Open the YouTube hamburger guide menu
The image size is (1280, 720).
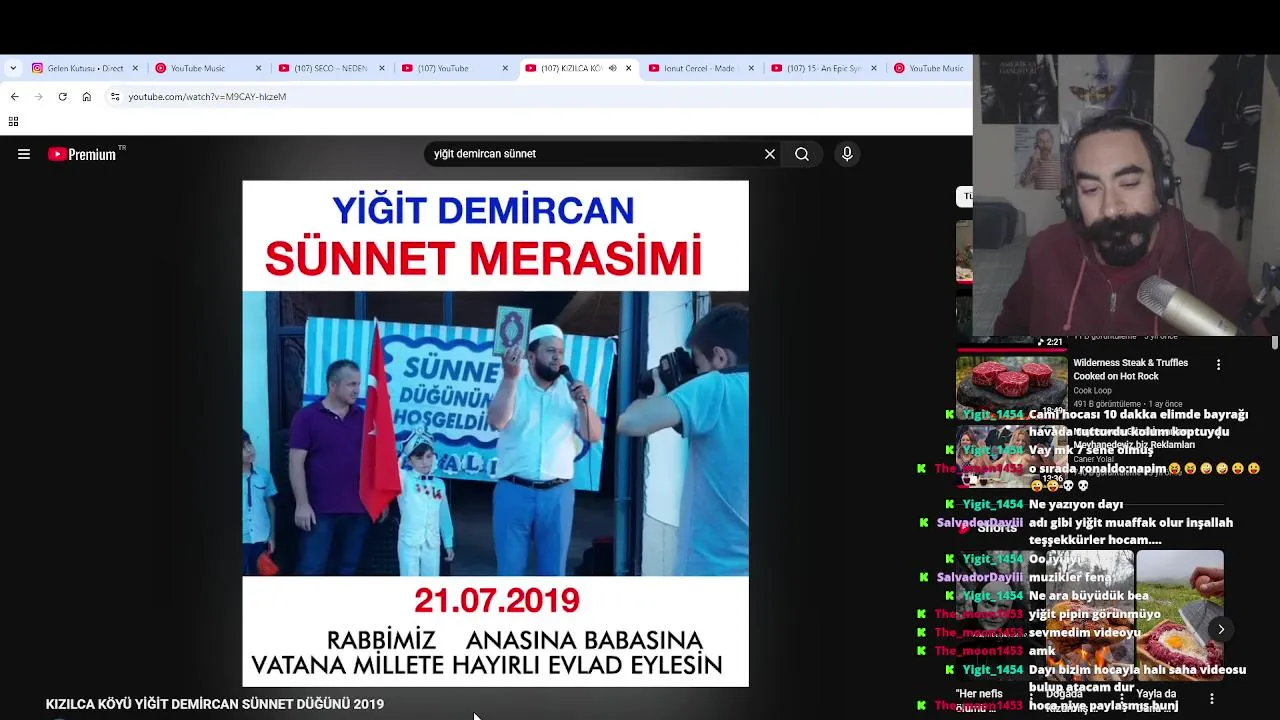pos(24,154)
